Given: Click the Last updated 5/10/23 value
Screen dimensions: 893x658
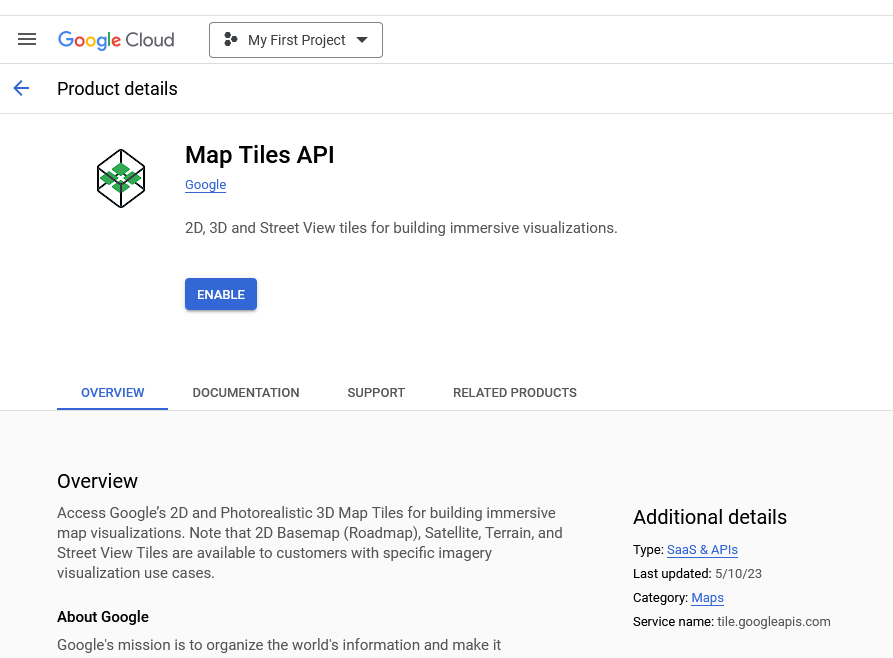Looking at the screenshot, I should [738, 574].
